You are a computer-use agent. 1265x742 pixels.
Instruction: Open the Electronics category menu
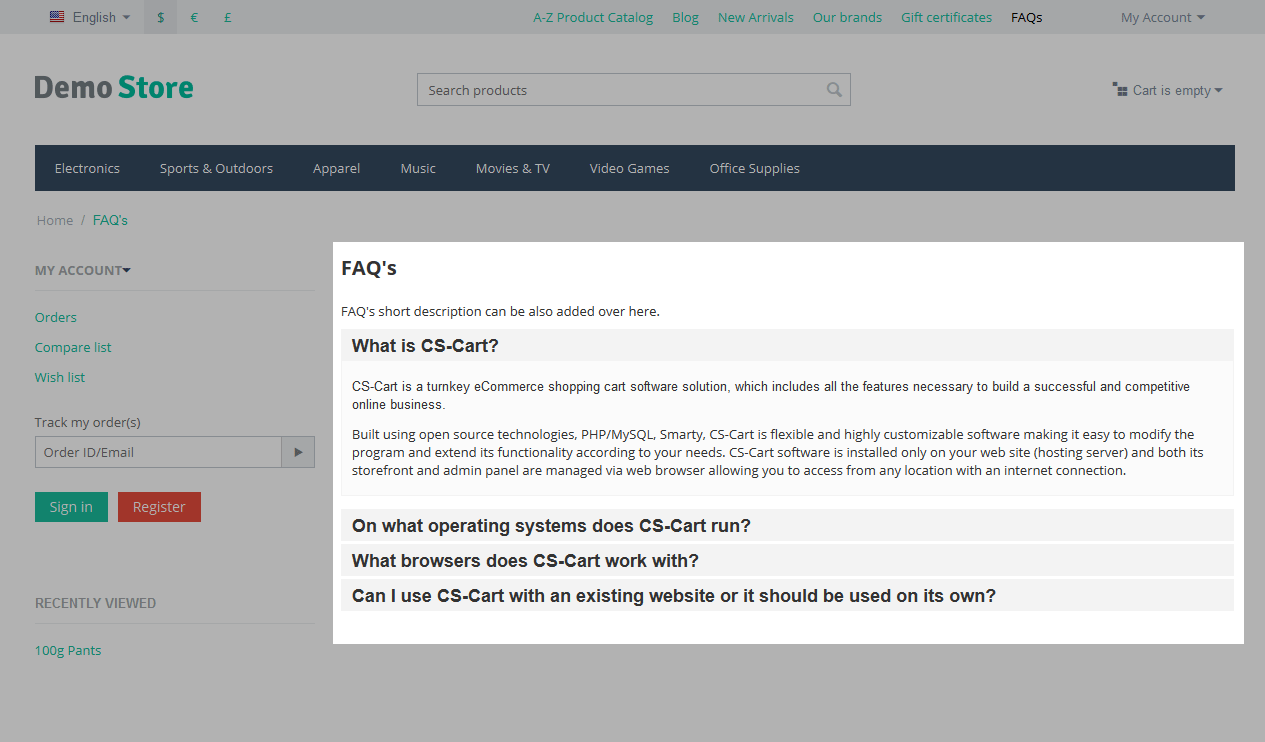[x=87, y=168]
